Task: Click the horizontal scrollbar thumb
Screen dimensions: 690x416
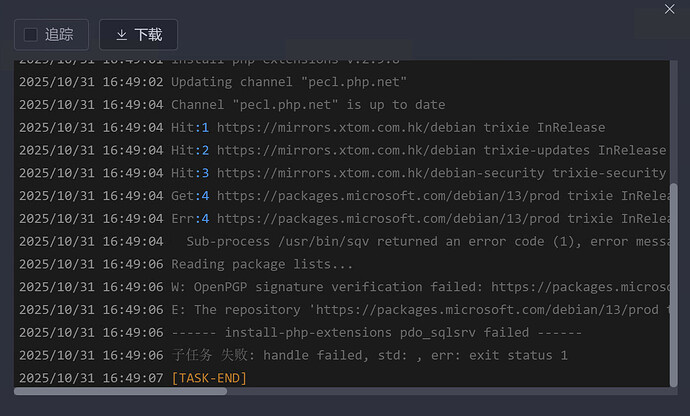Action: (120, 391)
